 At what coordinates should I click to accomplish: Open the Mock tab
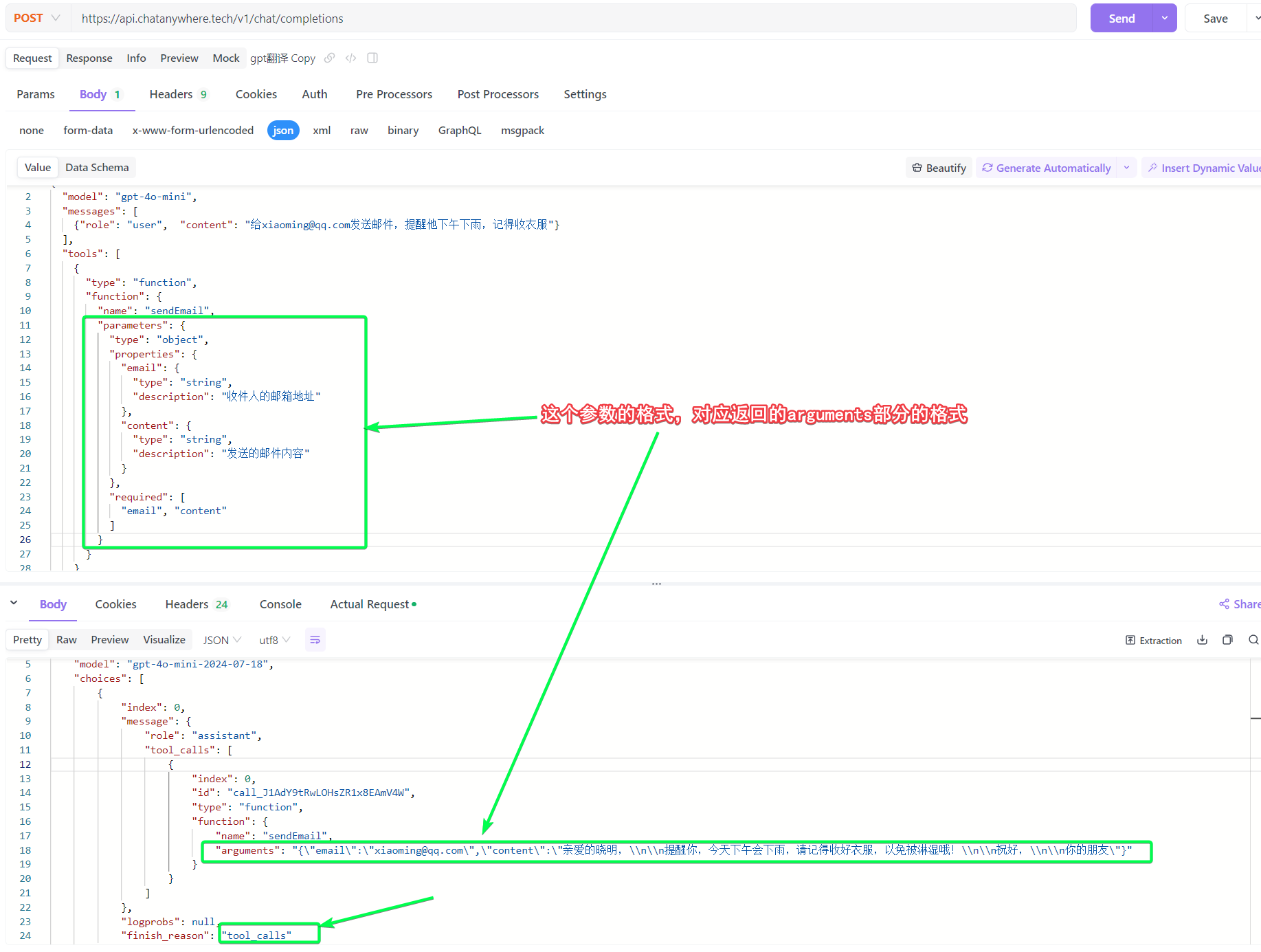[226, 58]
